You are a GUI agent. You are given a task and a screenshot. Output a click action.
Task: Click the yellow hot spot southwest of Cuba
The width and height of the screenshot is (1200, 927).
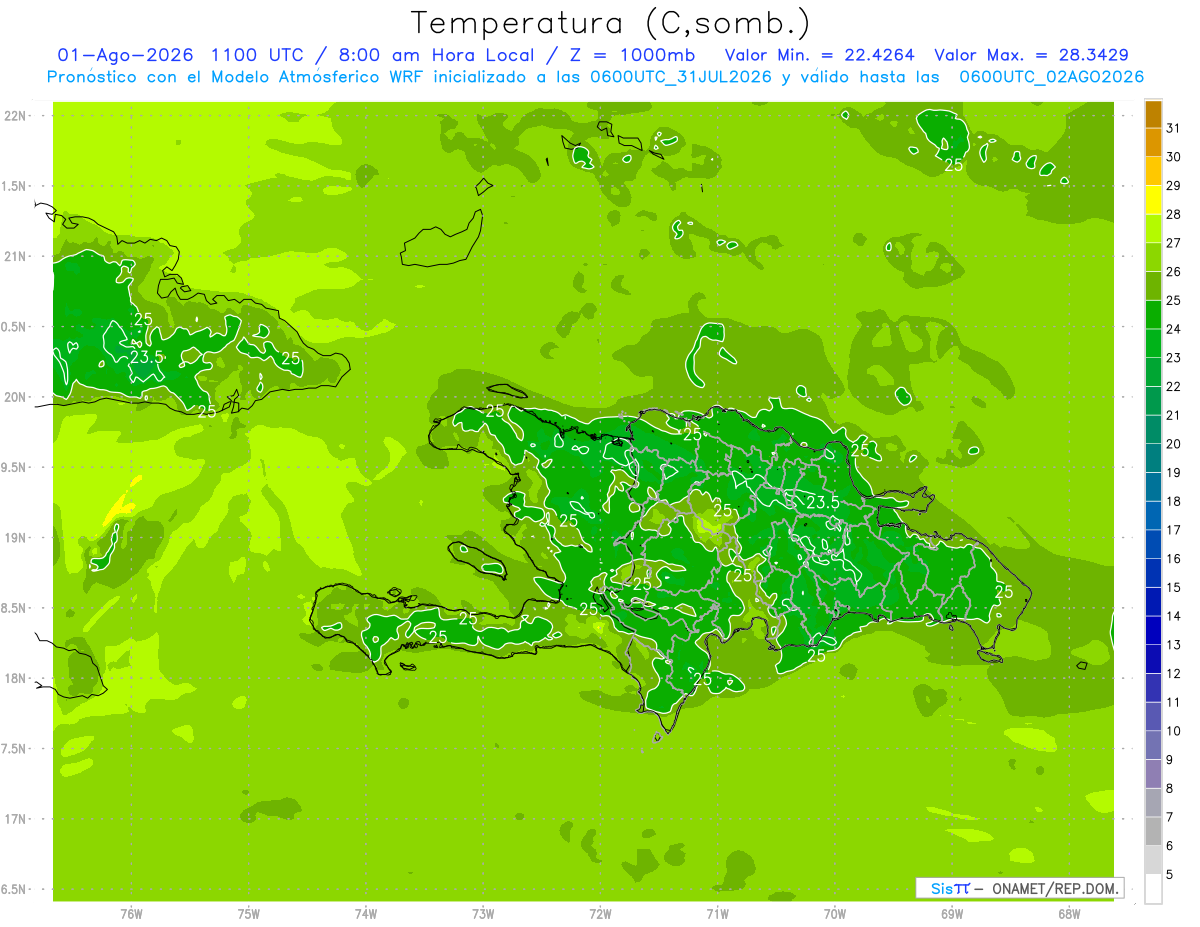119,504
